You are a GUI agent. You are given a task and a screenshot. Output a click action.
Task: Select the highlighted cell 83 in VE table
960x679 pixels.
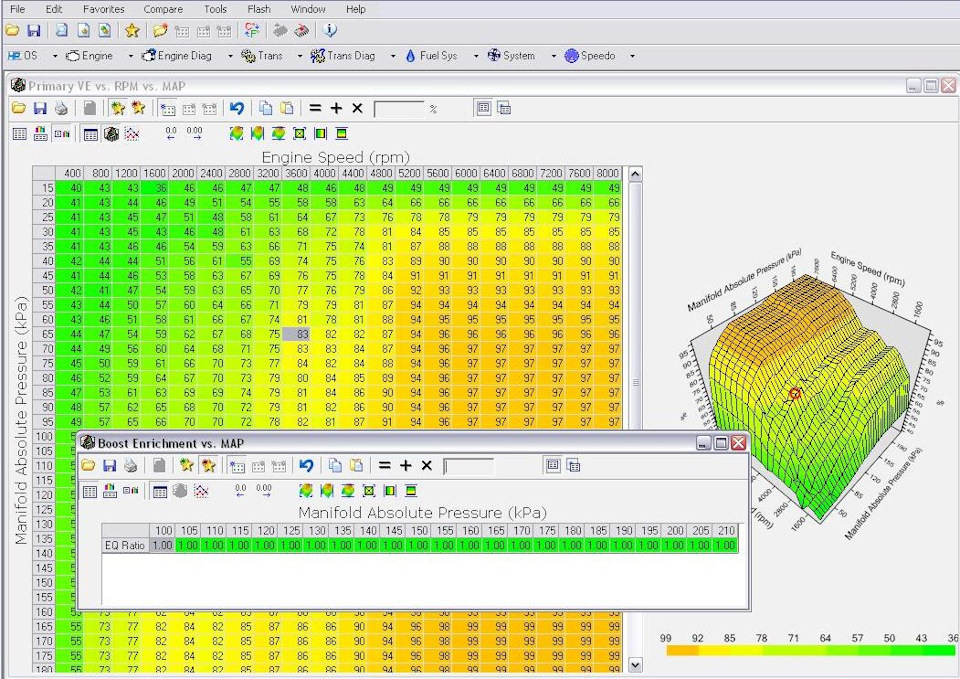point(296,334)
